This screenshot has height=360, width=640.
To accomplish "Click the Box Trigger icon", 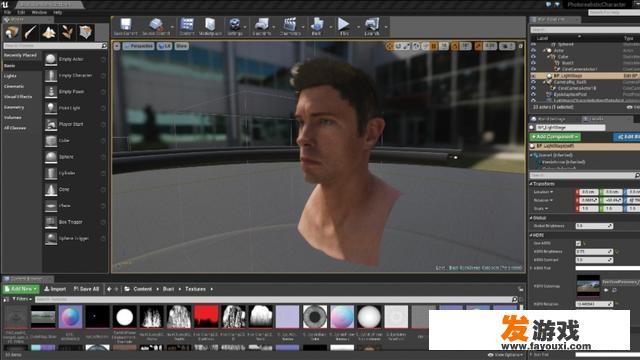I will 51,222.
